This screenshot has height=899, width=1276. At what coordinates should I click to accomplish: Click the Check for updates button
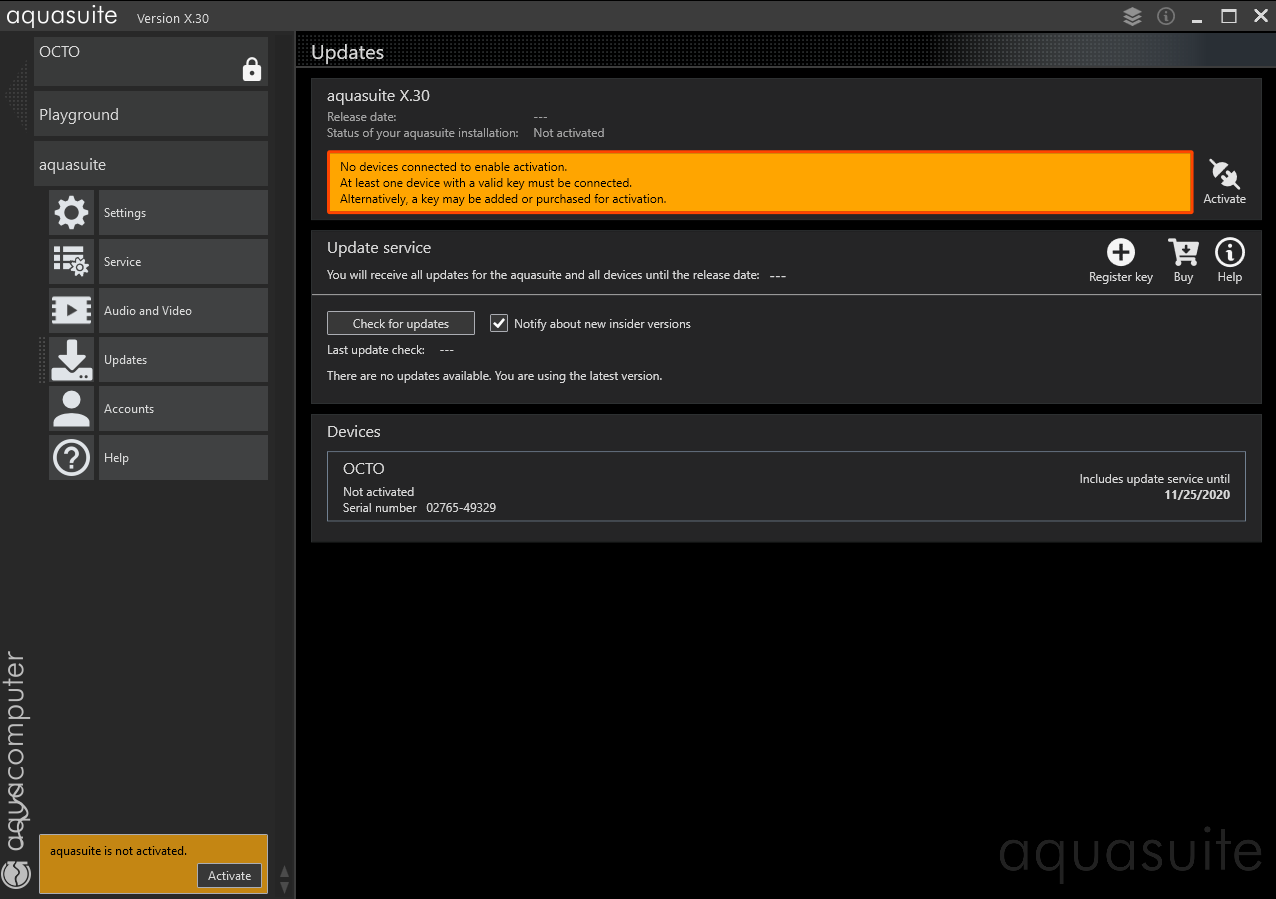tap(401, 323)
